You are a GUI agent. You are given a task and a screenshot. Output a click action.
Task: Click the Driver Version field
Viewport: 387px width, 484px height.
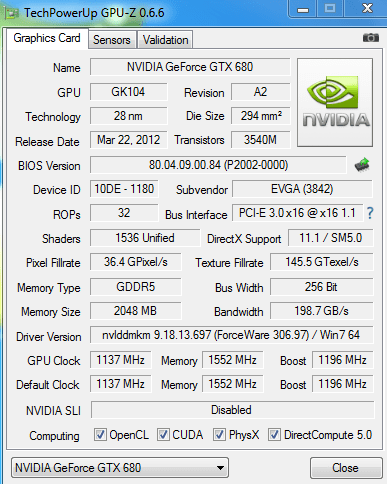(x=231, y=335)
